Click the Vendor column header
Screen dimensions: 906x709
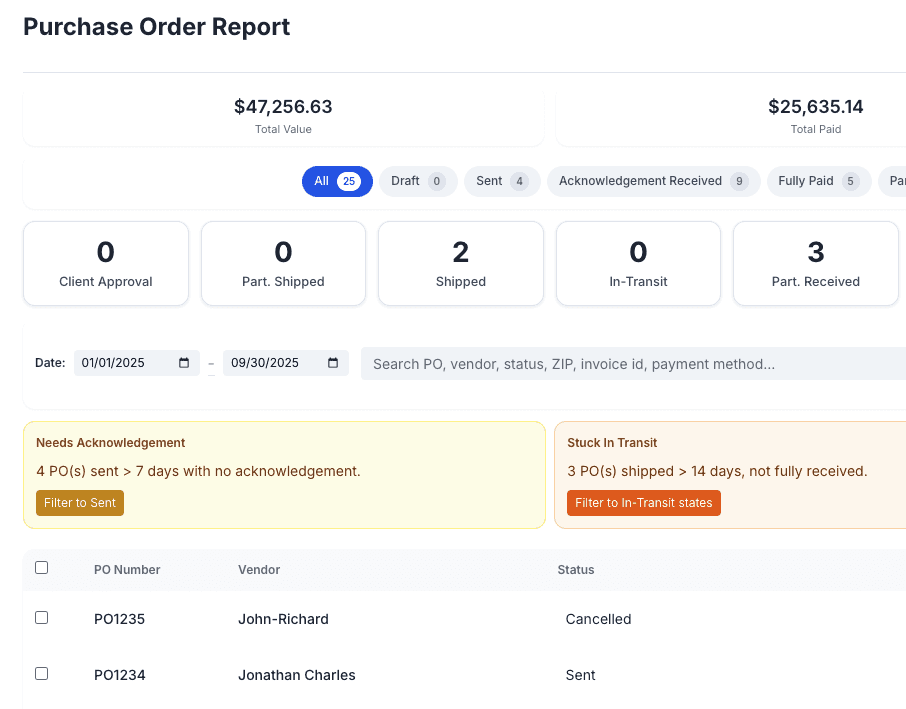point(259,570)
